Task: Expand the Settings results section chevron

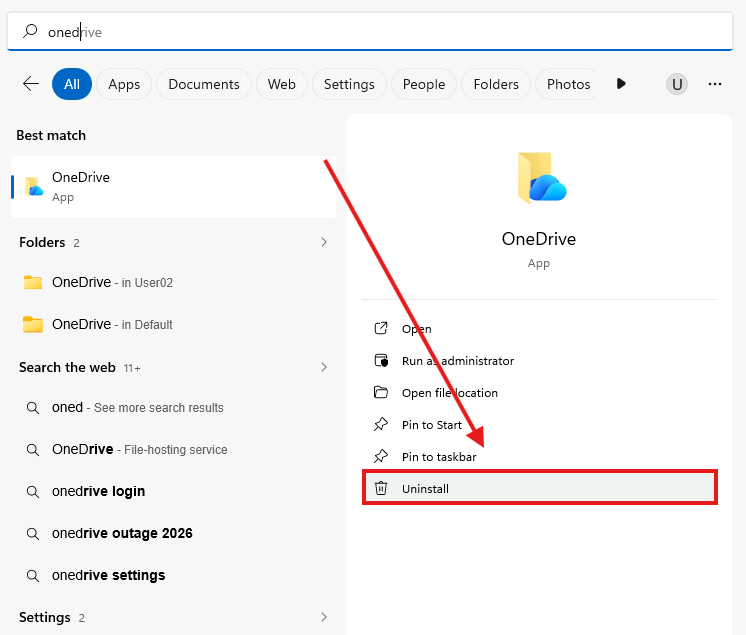Action: 324,617
